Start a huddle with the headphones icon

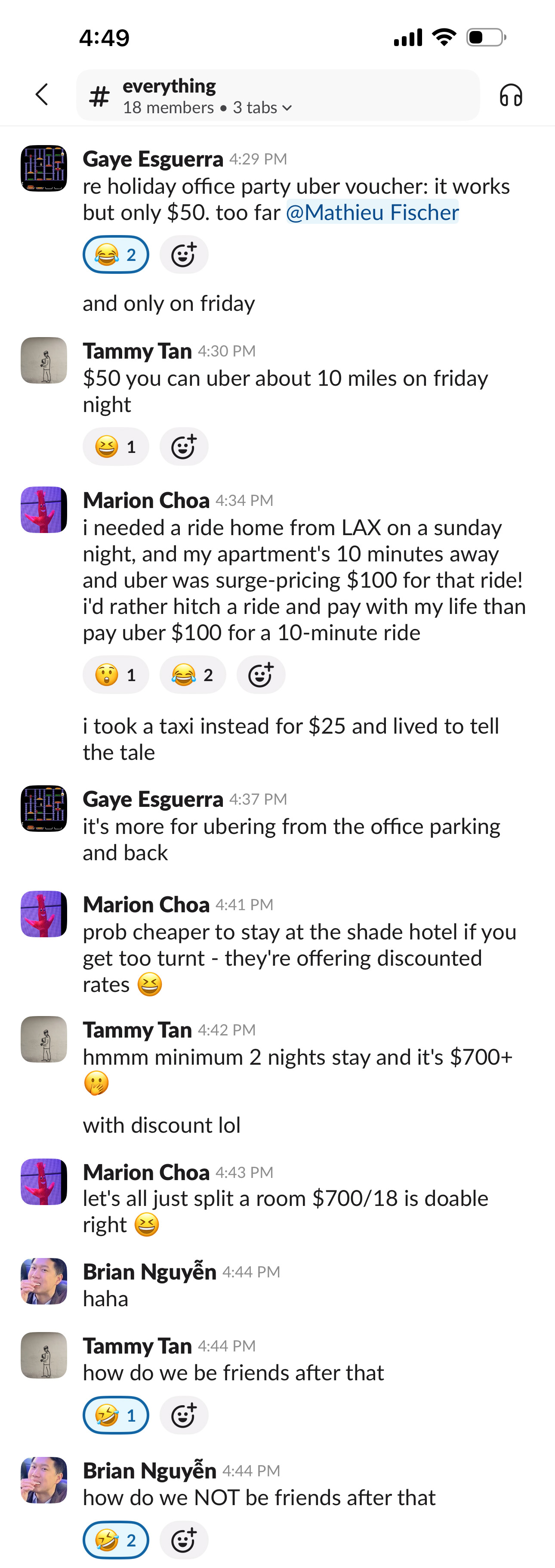click(x=511, y=96)
